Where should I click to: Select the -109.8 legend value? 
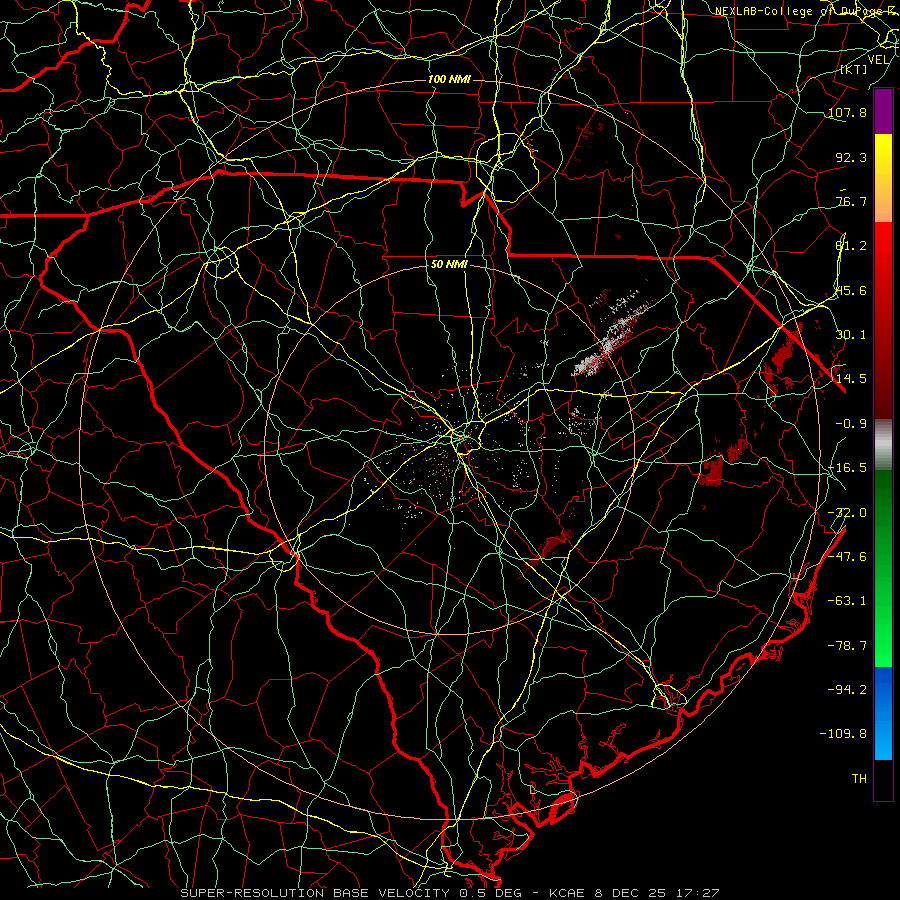point(844,734)
